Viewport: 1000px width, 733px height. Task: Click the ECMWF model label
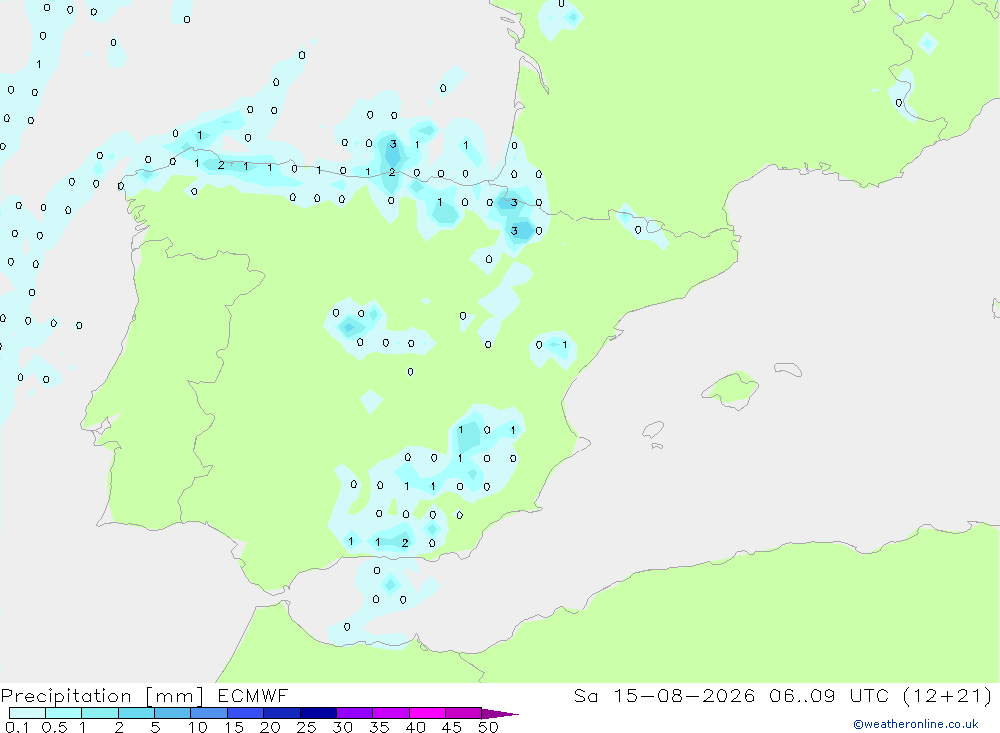tap(253, 695)
